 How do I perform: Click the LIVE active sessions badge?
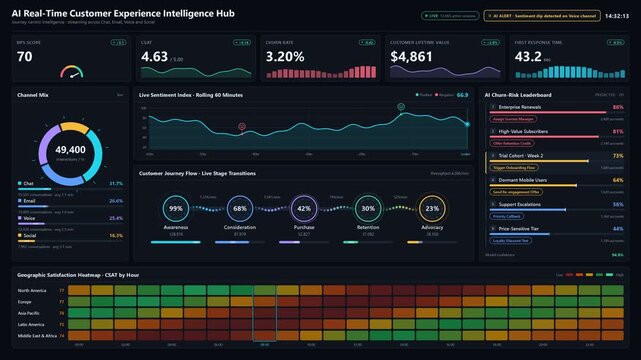450,16
